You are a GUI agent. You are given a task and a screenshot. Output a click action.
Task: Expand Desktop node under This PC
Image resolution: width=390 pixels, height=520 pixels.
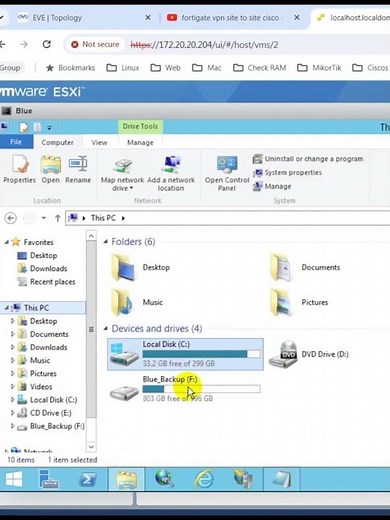click(x=13, y=321)
